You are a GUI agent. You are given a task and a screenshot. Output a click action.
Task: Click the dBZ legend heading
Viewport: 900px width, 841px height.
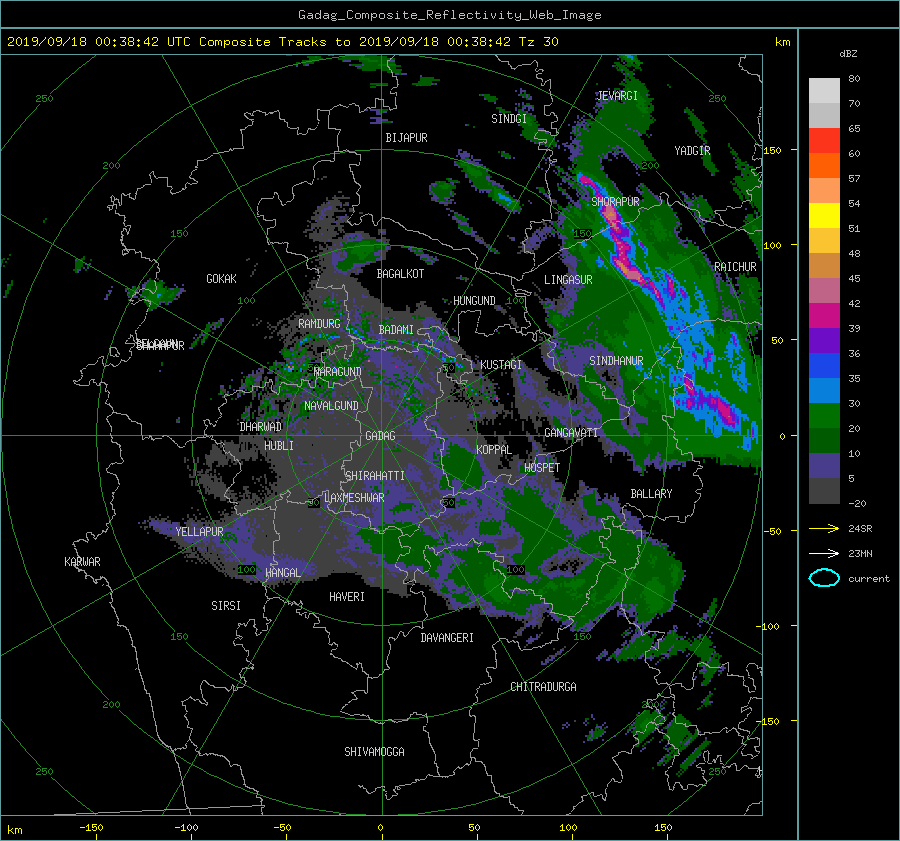(848, 53)
